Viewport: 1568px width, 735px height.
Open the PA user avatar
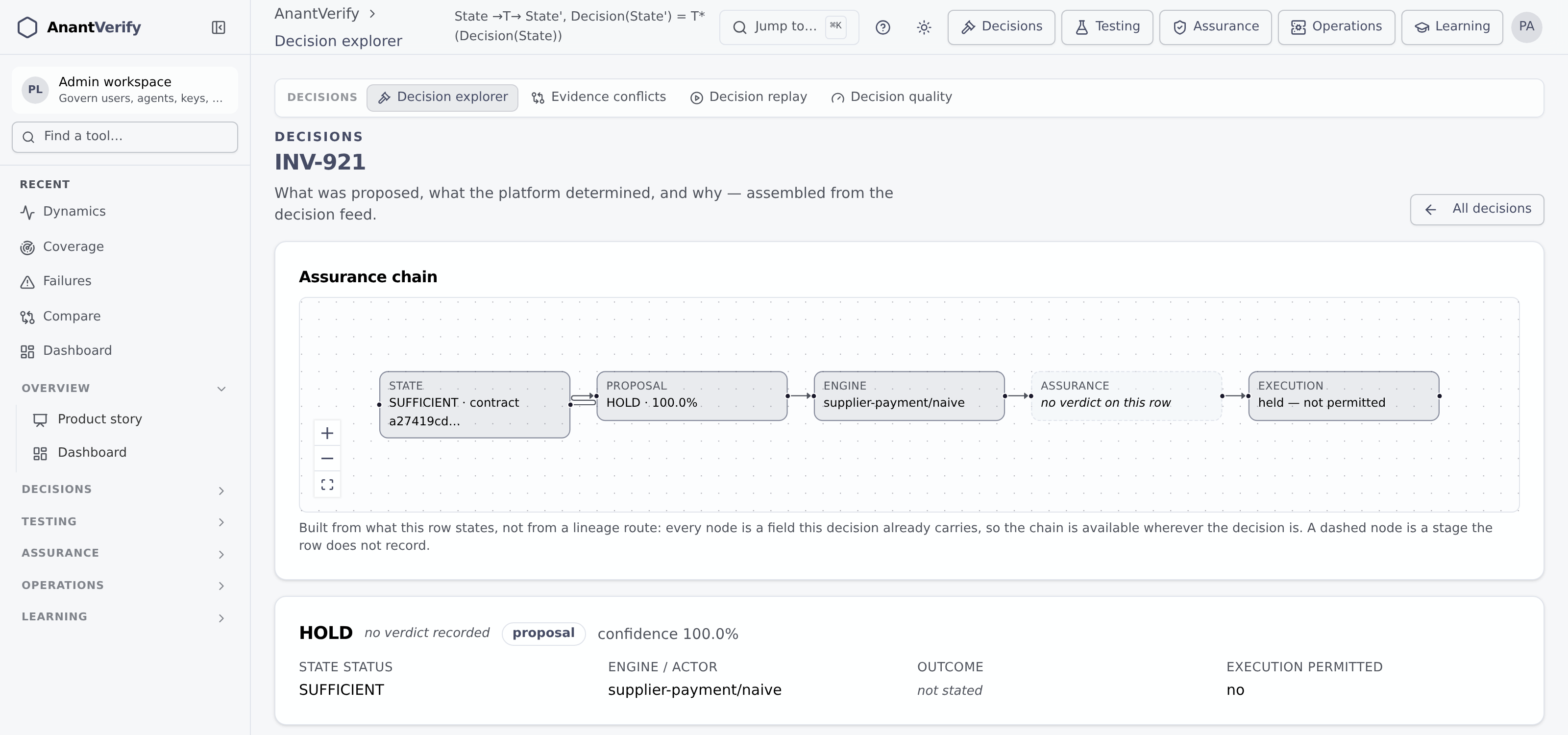(1526, 27)
